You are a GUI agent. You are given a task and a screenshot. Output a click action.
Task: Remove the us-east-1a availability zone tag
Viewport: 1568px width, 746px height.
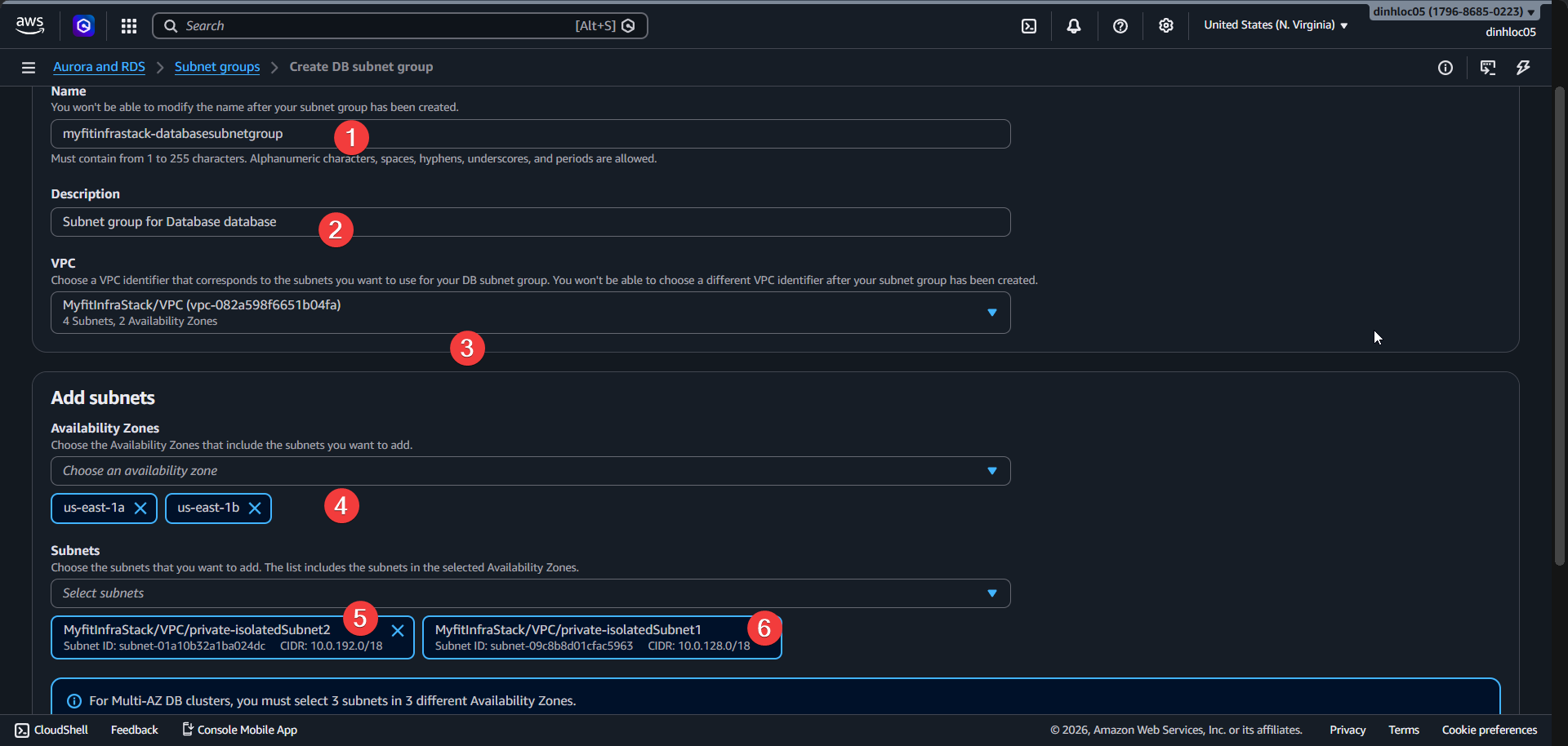140,508
